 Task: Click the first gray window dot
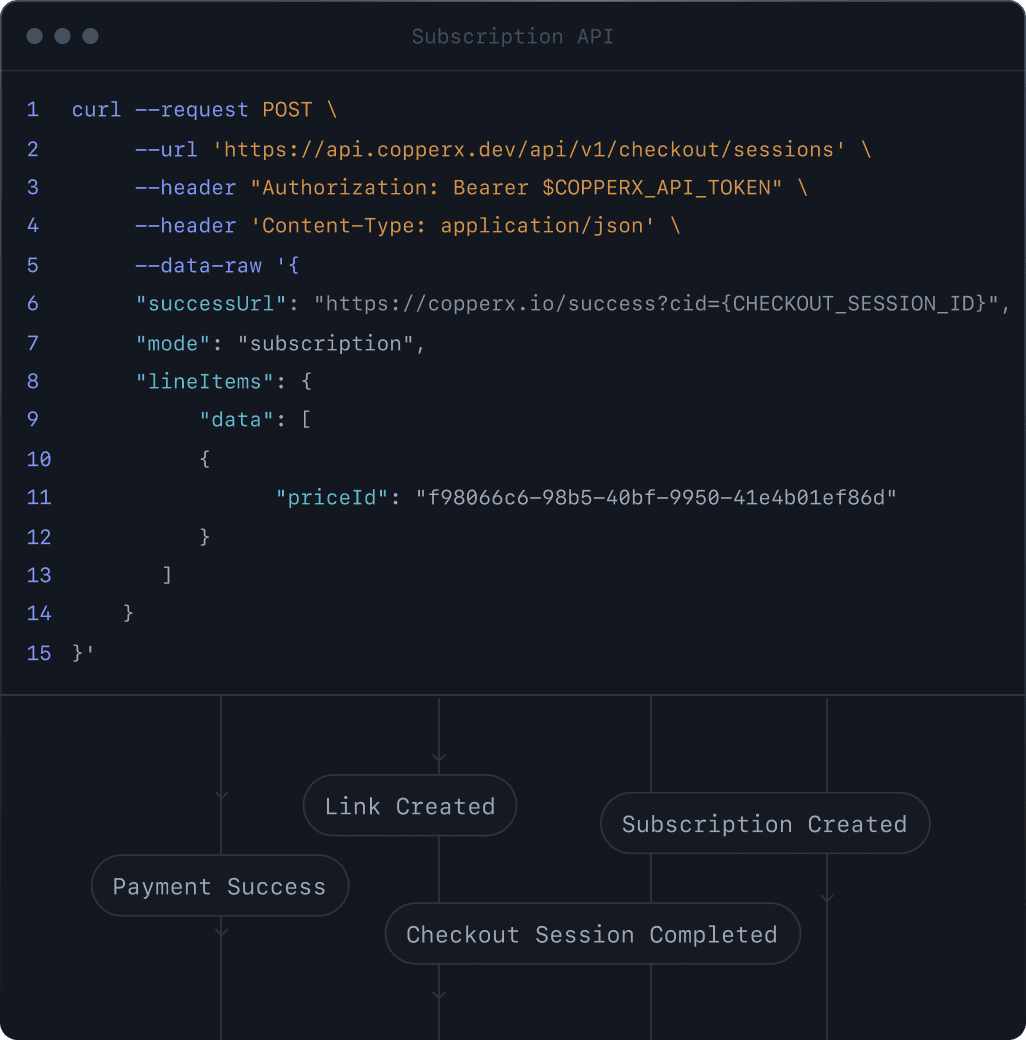pyautogui.click(x=34, y=36)
